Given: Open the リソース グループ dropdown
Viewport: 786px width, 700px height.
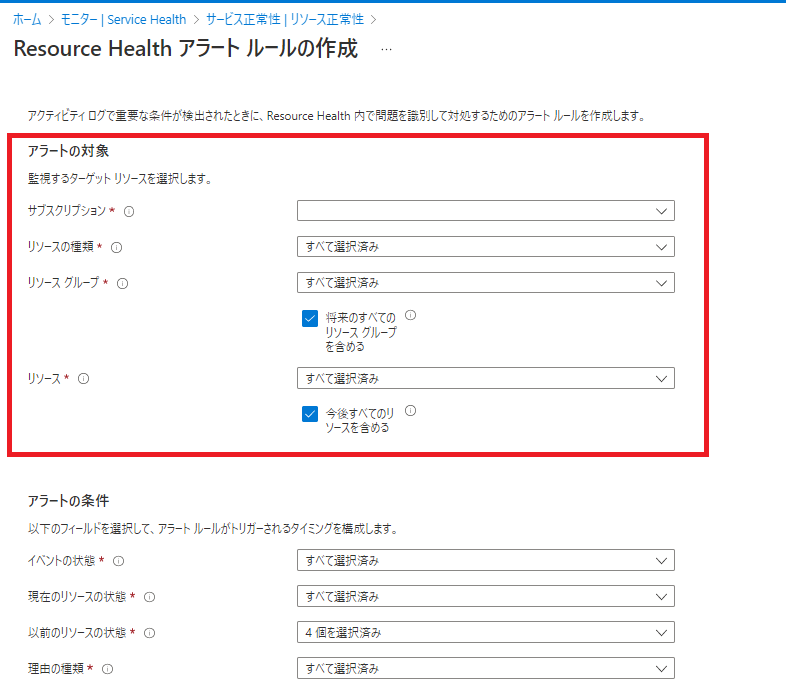Looking at the screenshot, I should coord(486,283).
